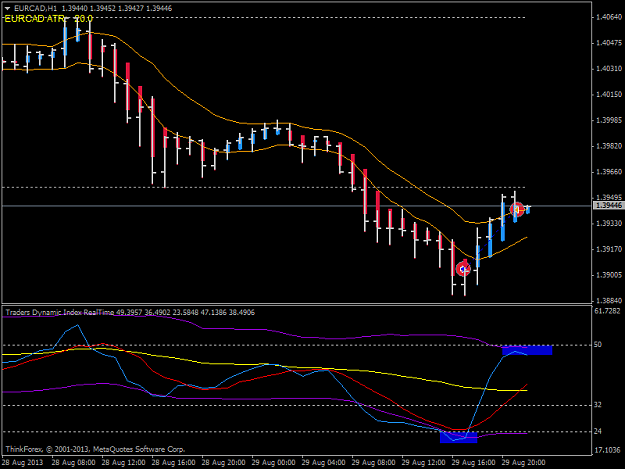625x469 pixels.
Task: Click the 29 Aug 04:00 time label
Action: point(323,463)
